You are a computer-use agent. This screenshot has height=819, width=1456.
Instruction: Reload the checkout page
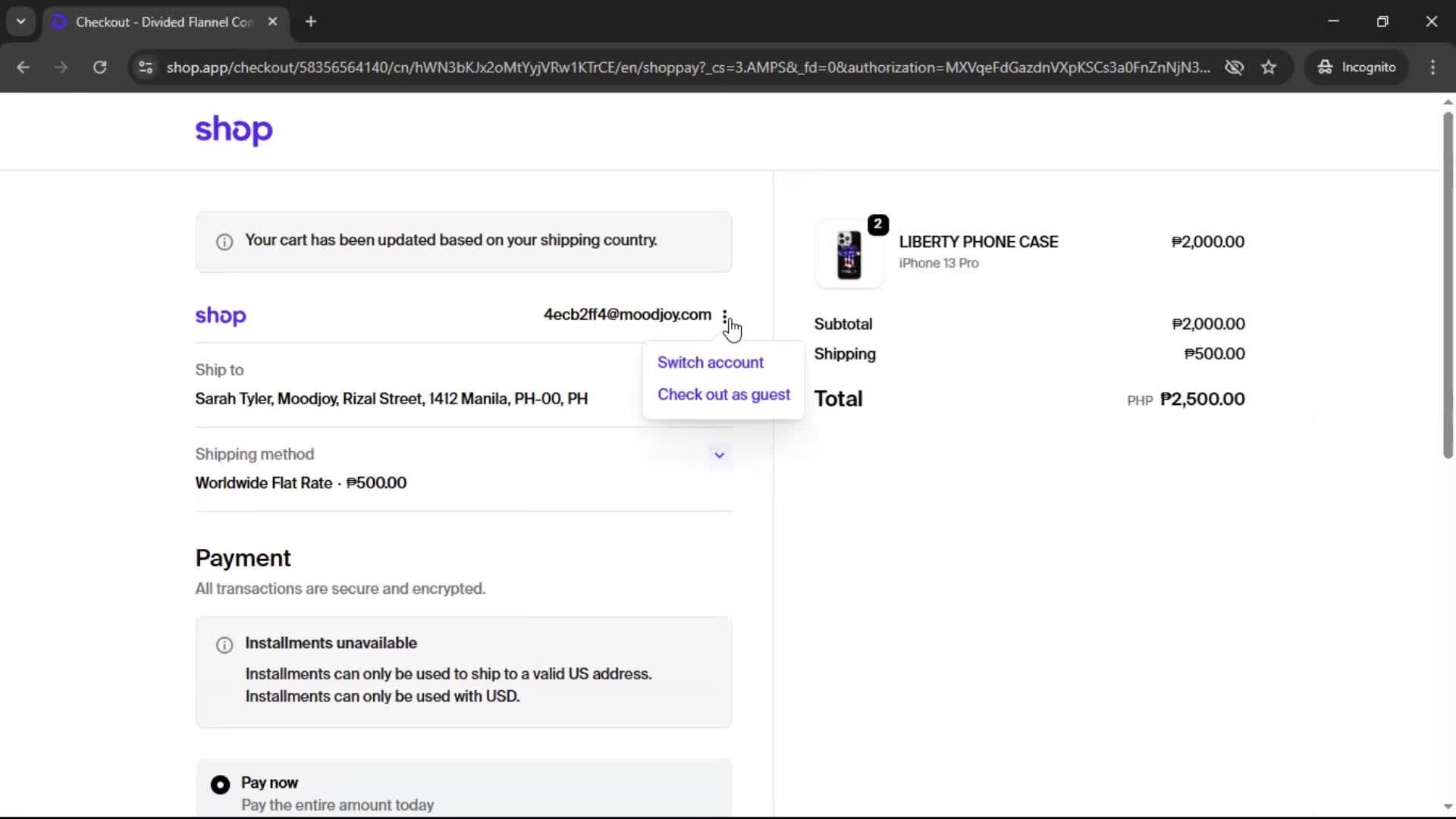pos(99,67)
